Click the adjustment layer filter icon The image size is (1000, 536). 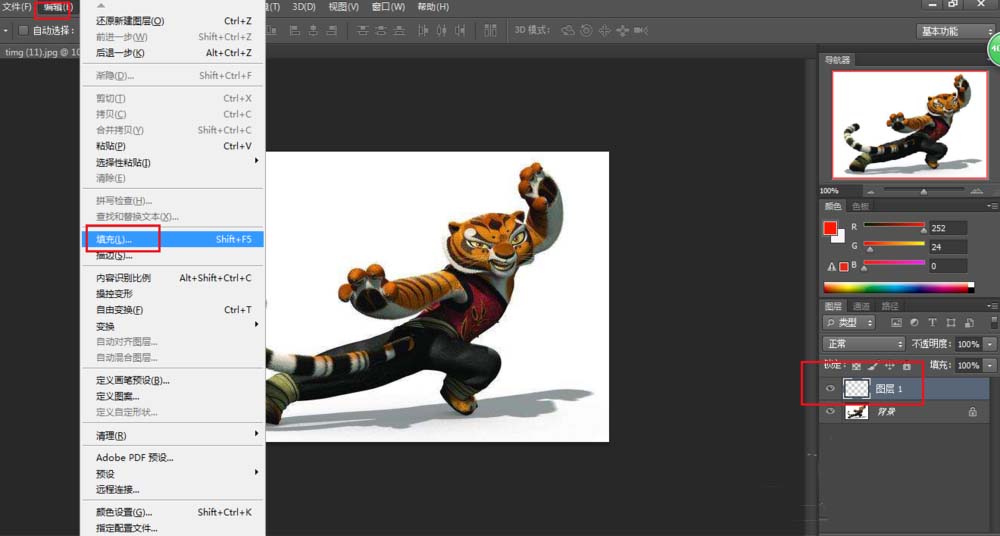(x=914, y=323)
